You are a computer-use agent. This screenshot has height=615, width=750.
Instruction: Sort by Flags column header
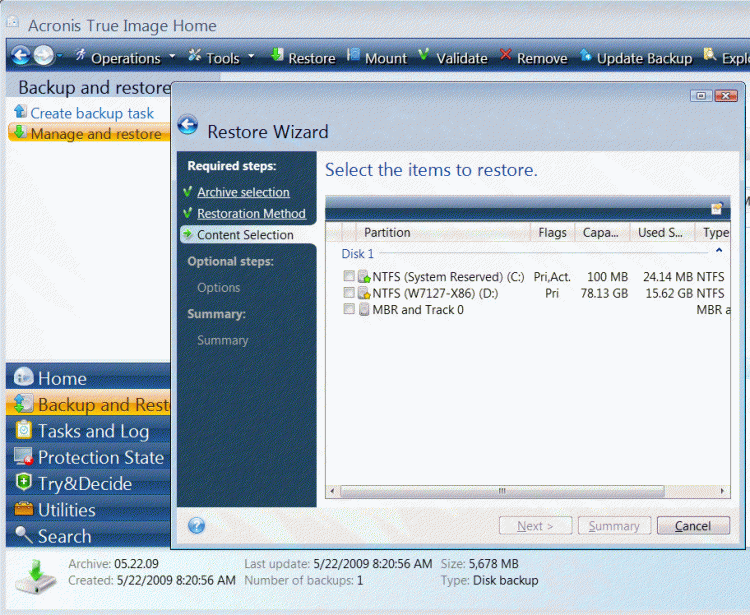(552, 232)
